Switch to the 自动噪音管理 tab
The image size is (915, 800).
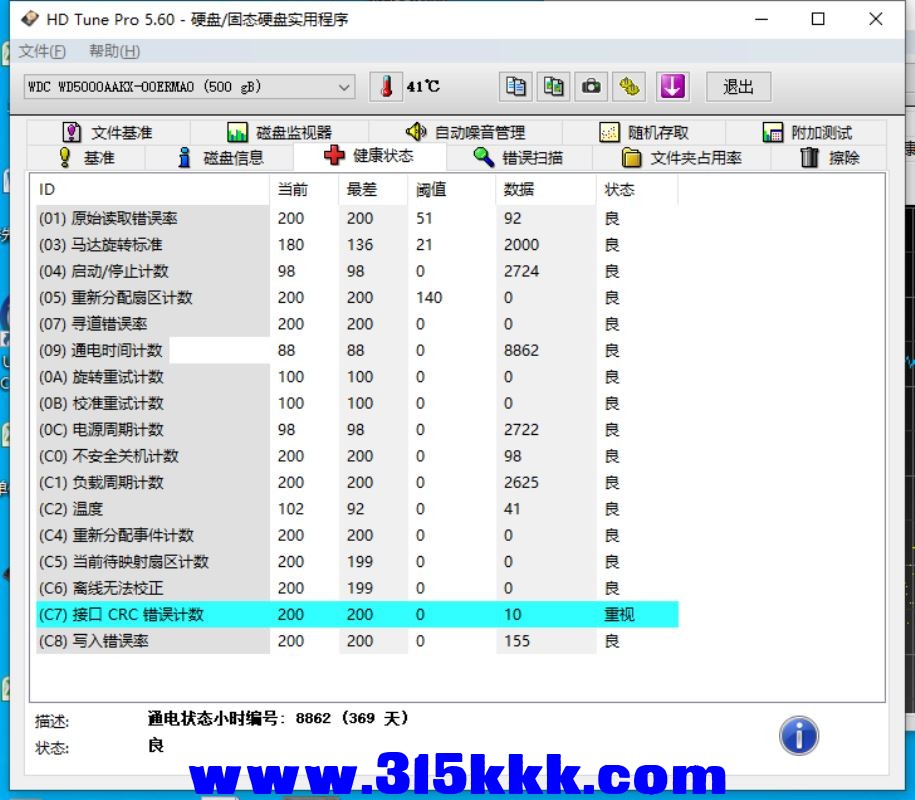click(465, 132)
